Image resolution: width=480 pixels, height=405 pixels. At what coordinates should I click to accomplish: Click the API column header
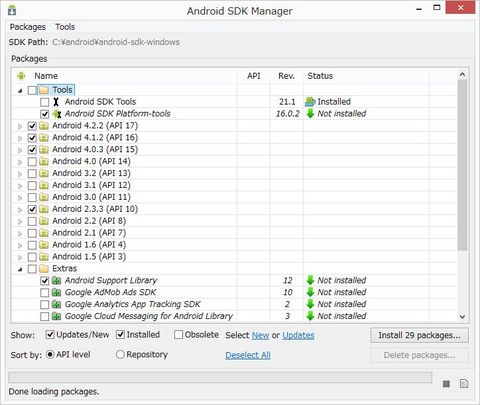pos(254,76)
